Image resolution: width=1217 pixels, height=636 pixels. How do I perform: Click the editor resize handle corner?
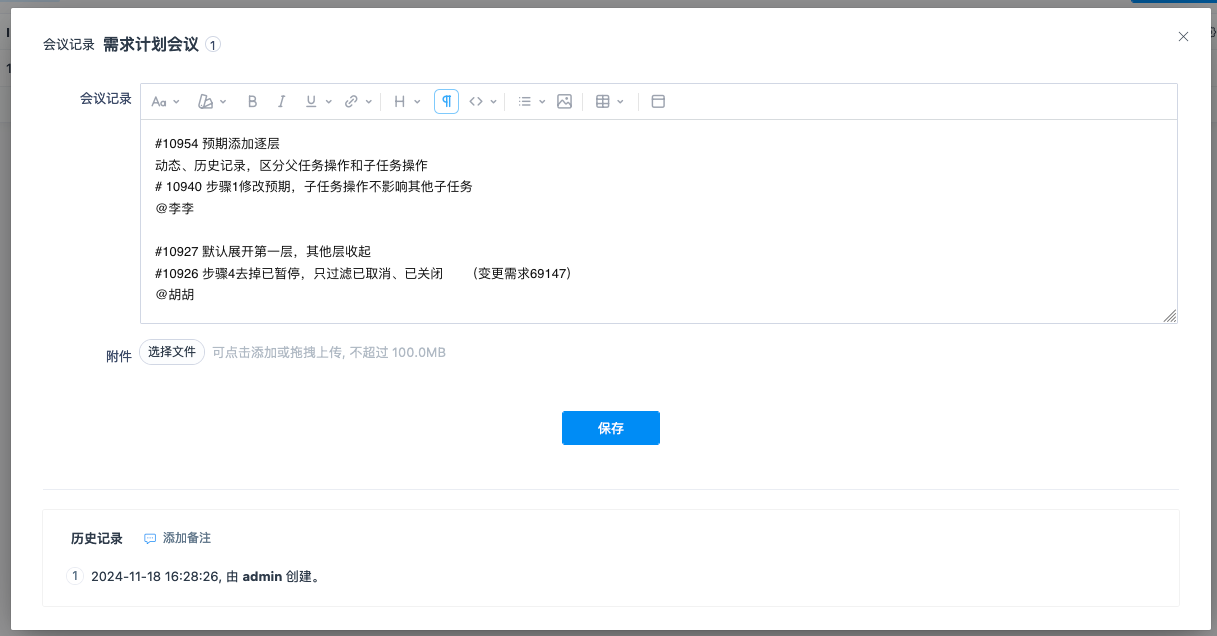click(x=1169, y=316)
